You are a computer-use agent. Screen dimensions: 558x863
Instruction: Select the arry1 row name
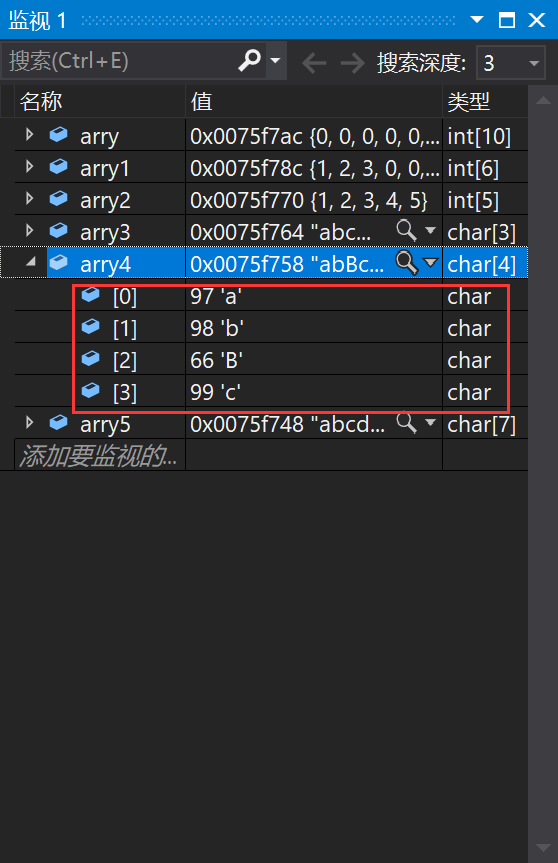tap(105, 168)
